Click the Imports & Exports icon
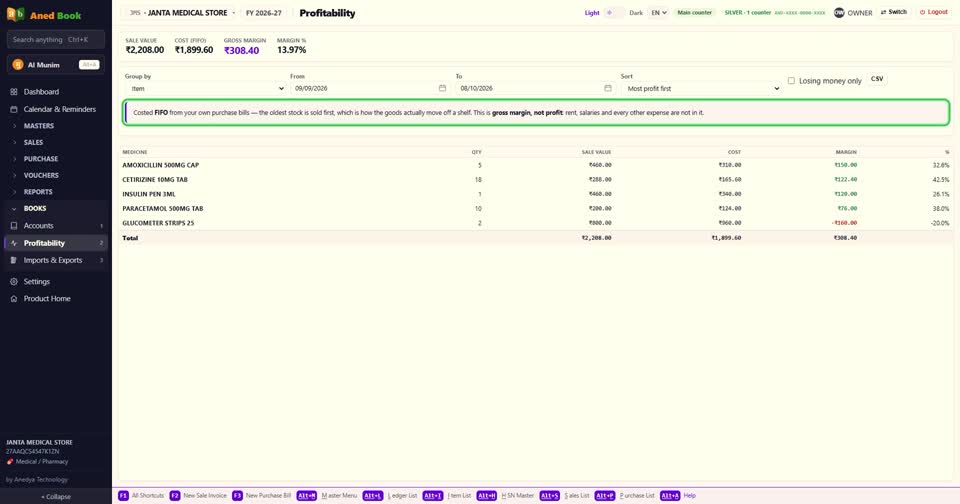 pyautogui.click(x=13, y=260)
